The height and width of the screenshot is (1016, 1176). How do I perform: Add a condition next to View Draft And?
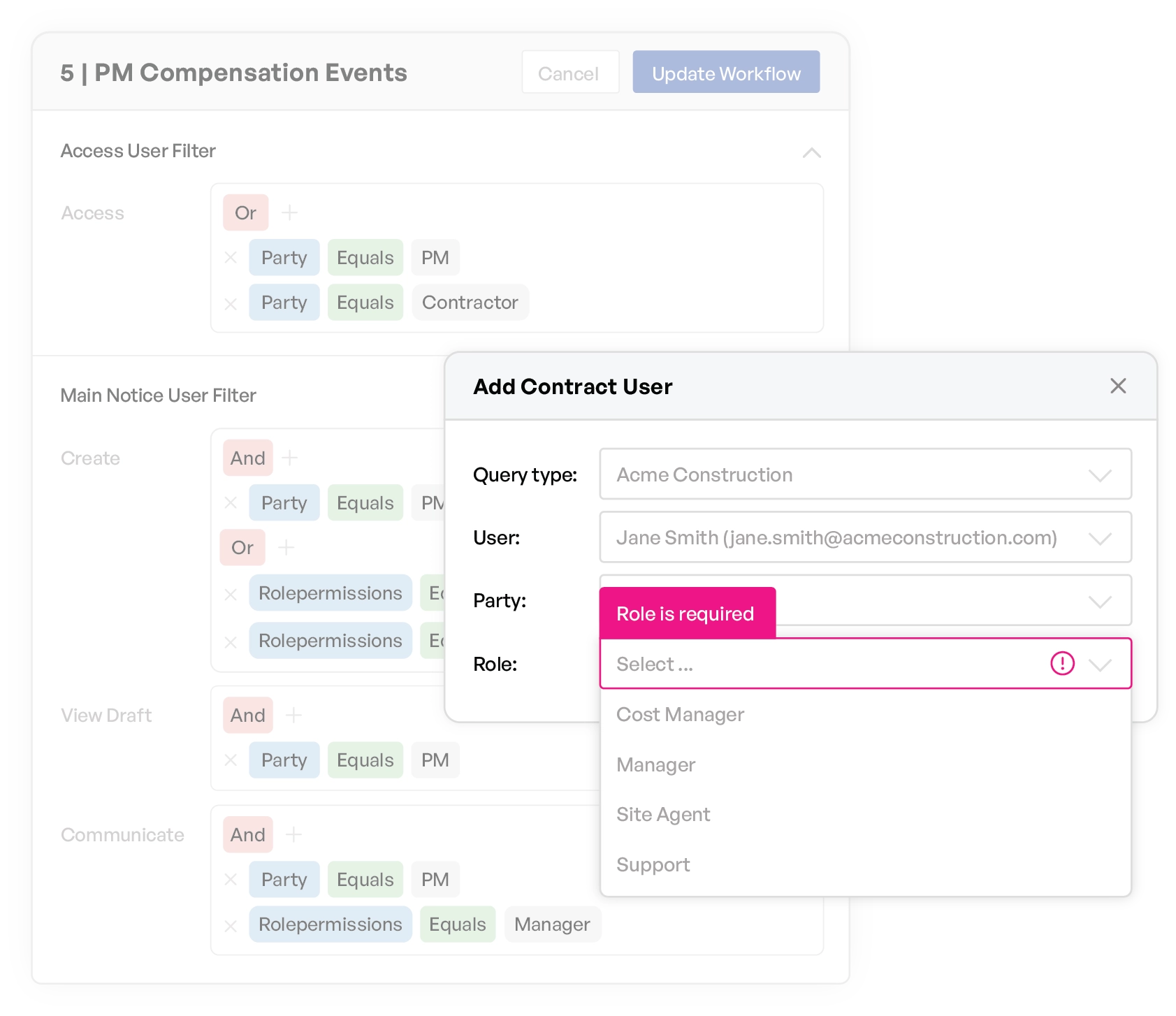point(294,716)
